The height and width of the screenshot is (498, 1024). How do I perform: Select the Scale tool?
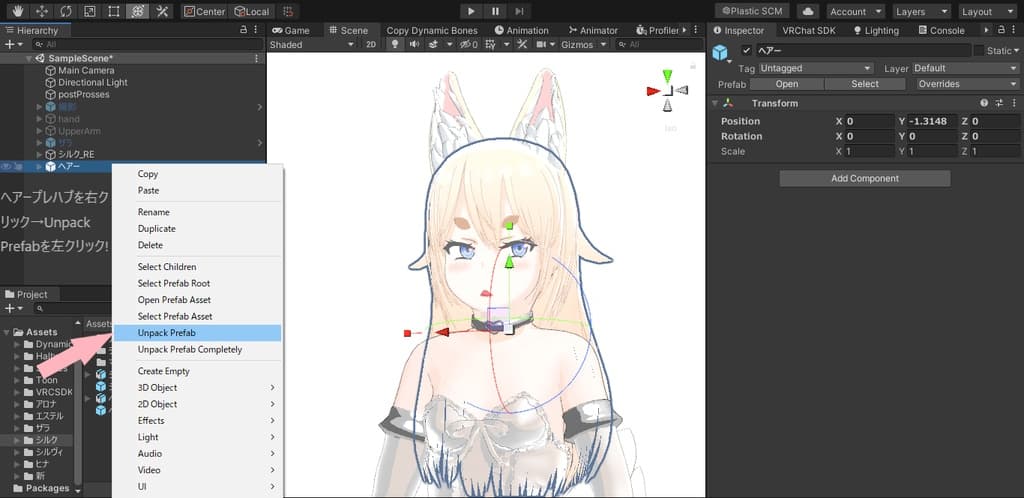pyautogui.click(x=89, y=11)
